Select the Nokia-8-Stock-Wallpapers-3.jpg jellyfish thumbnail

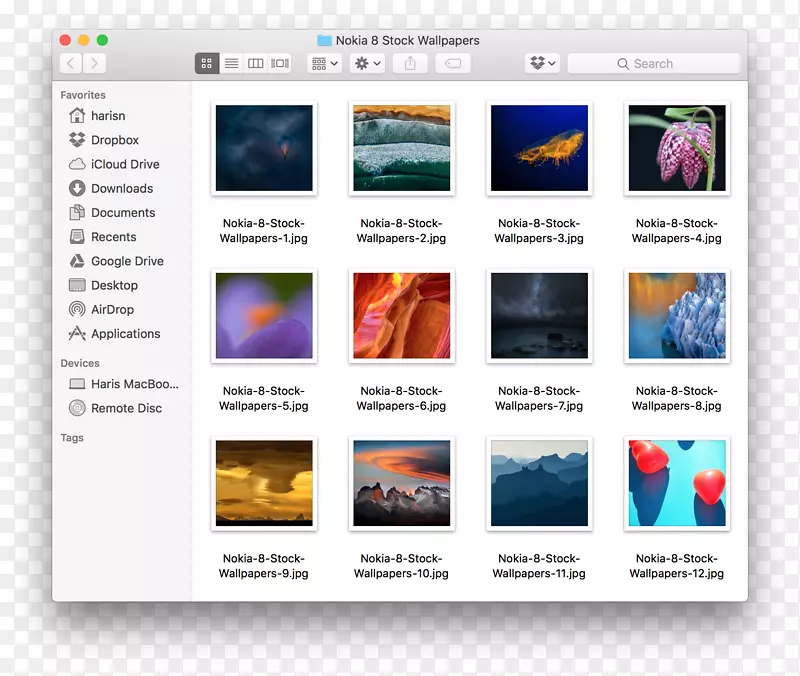[x=539, y=148]
